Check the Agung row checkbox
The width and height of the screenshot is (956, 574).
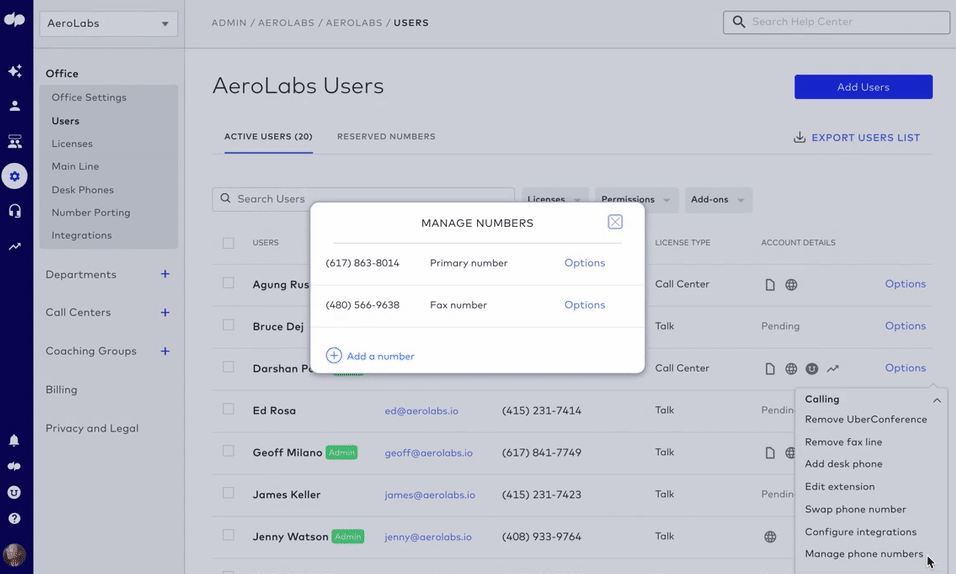pyautogui.click(x=228, y=283)
